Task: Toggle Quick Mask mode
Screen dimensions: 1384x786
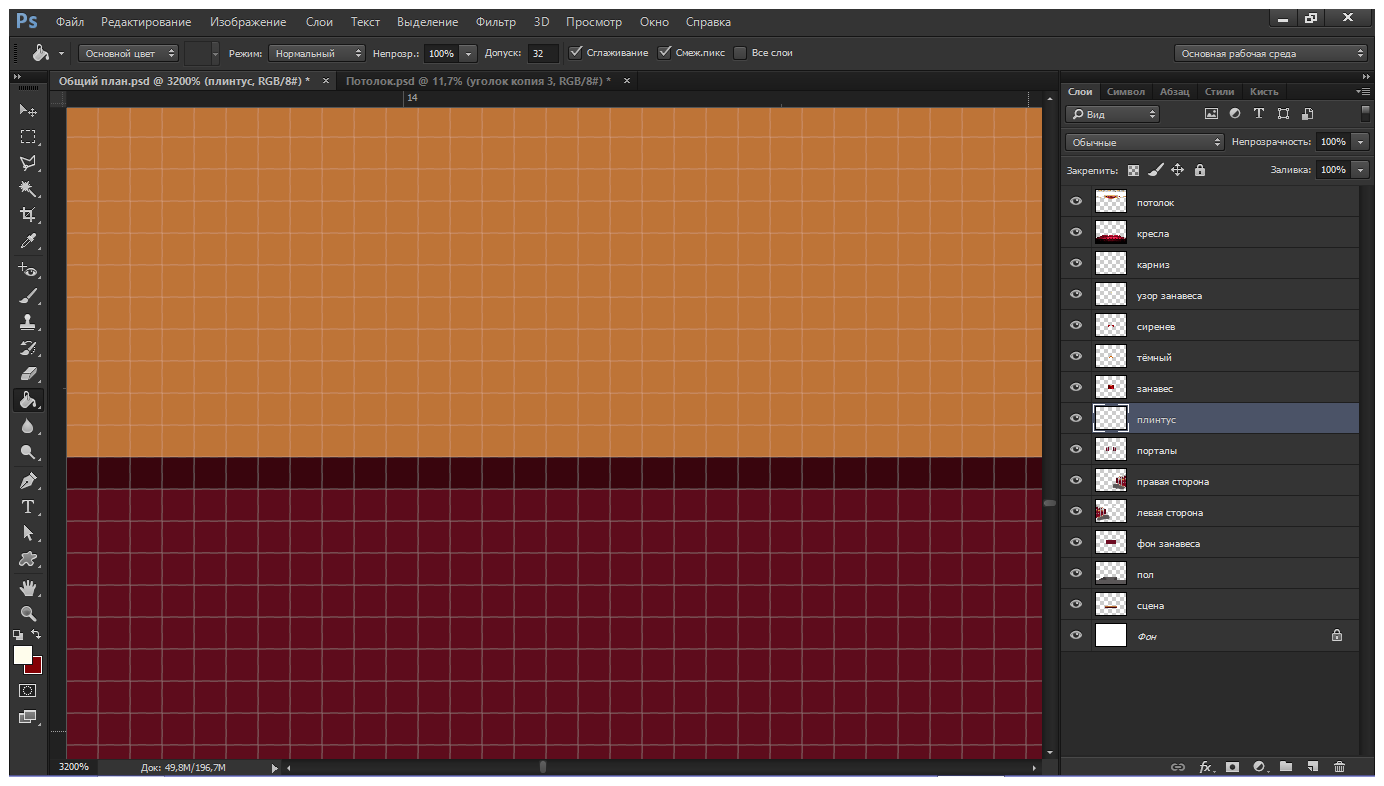Action: pyautogui.click(x=28, y=690)
